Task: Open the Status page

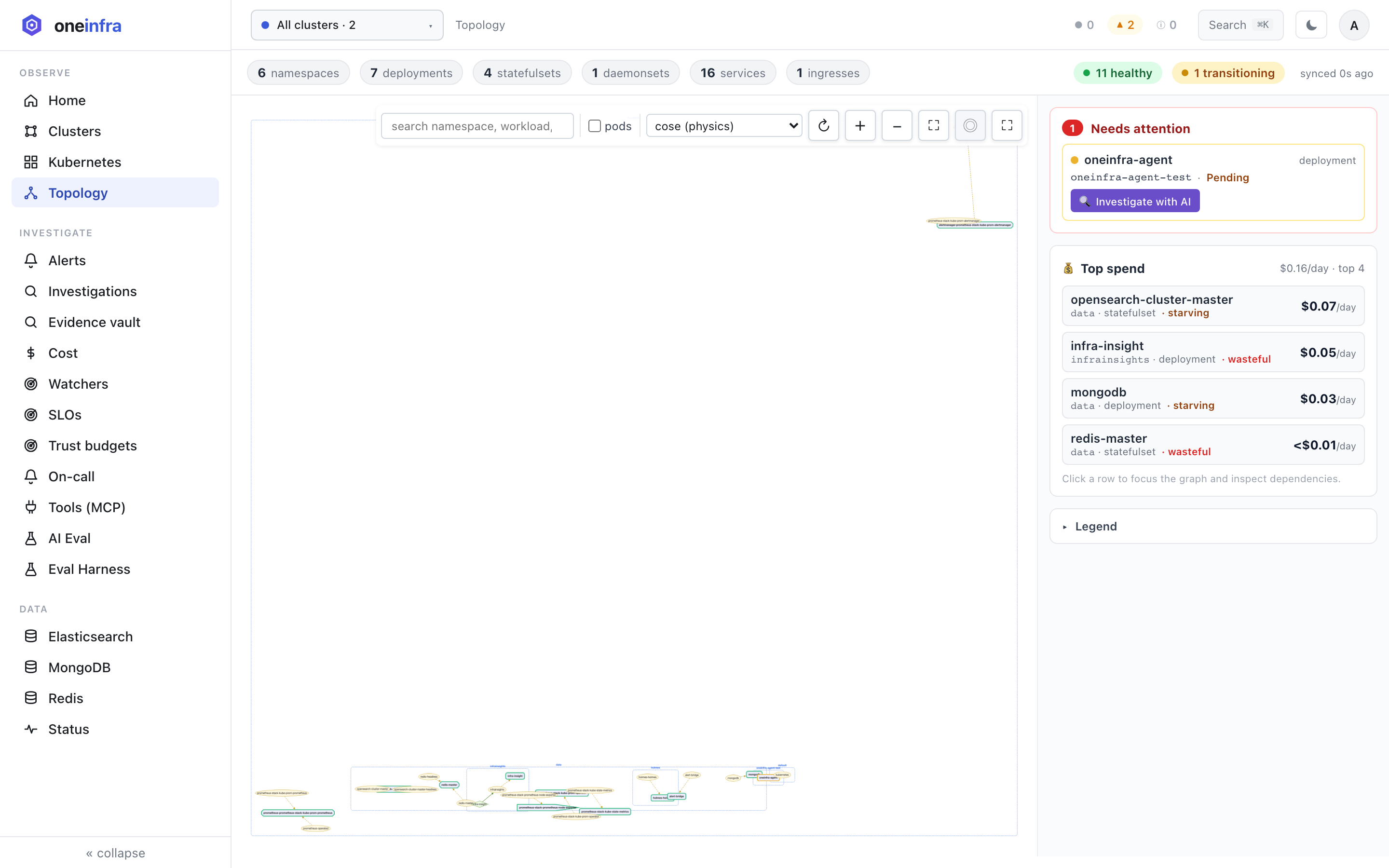Action: coord(115,729)
